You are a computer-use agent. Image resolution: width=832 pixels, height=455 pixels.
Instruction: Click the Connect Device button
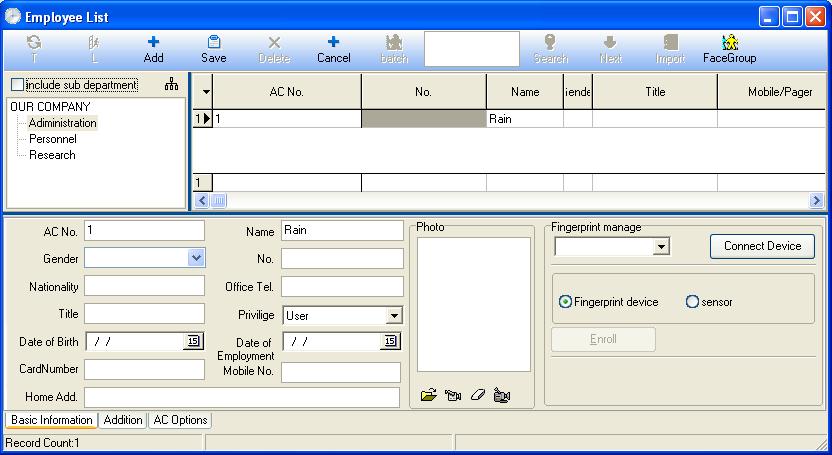click(x=762, y=246)
